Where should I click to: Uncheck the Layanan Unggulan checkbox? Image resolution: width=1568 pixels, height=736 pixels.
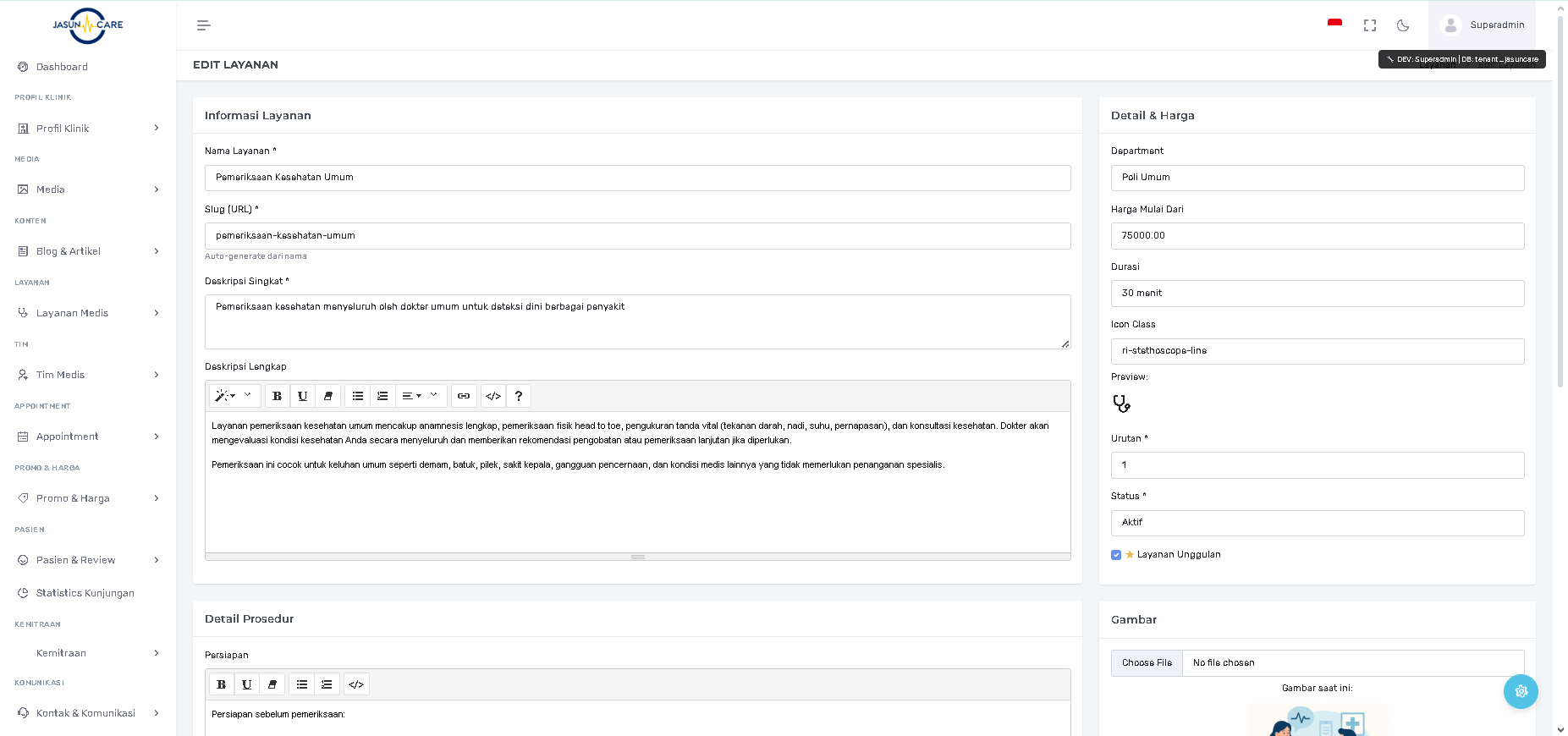pos(1116,555)
